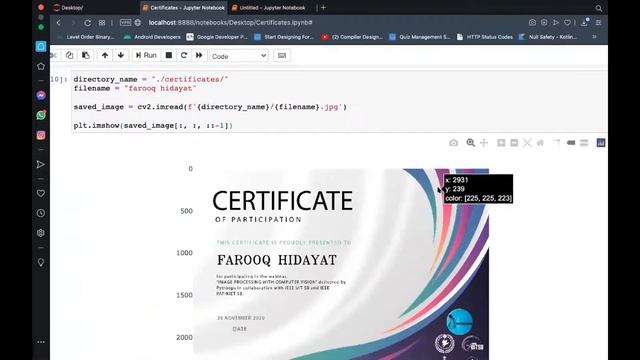Screen dimensions: 640x360
Task: Open sidebar bookmarks heart icon
Action: point(41,193)
